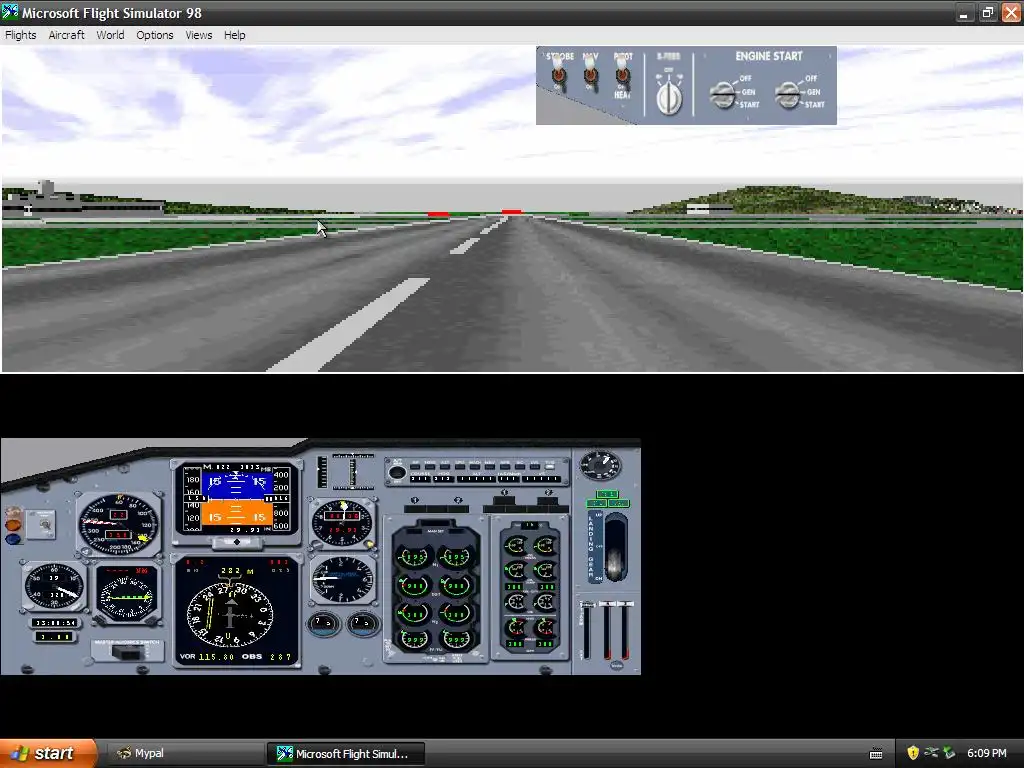Click the autopilot HDG digit display
The width and height of the screenshot is (1024, 768).
pyautogui.click(x=443, y=479)
